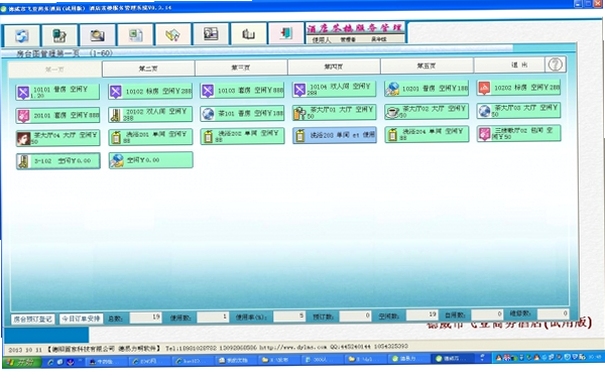Select the 茶大厅01 大厅 card
This screenshot has height=378, width=605.
click(334, 112)
